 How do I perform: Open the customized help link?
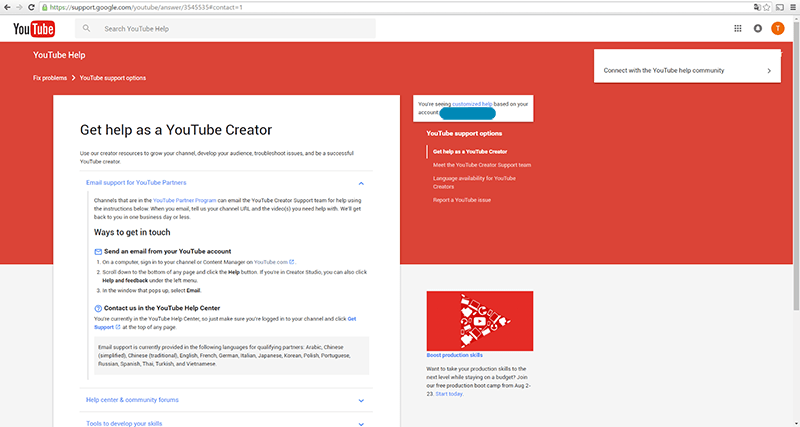(x=472, y=104)
